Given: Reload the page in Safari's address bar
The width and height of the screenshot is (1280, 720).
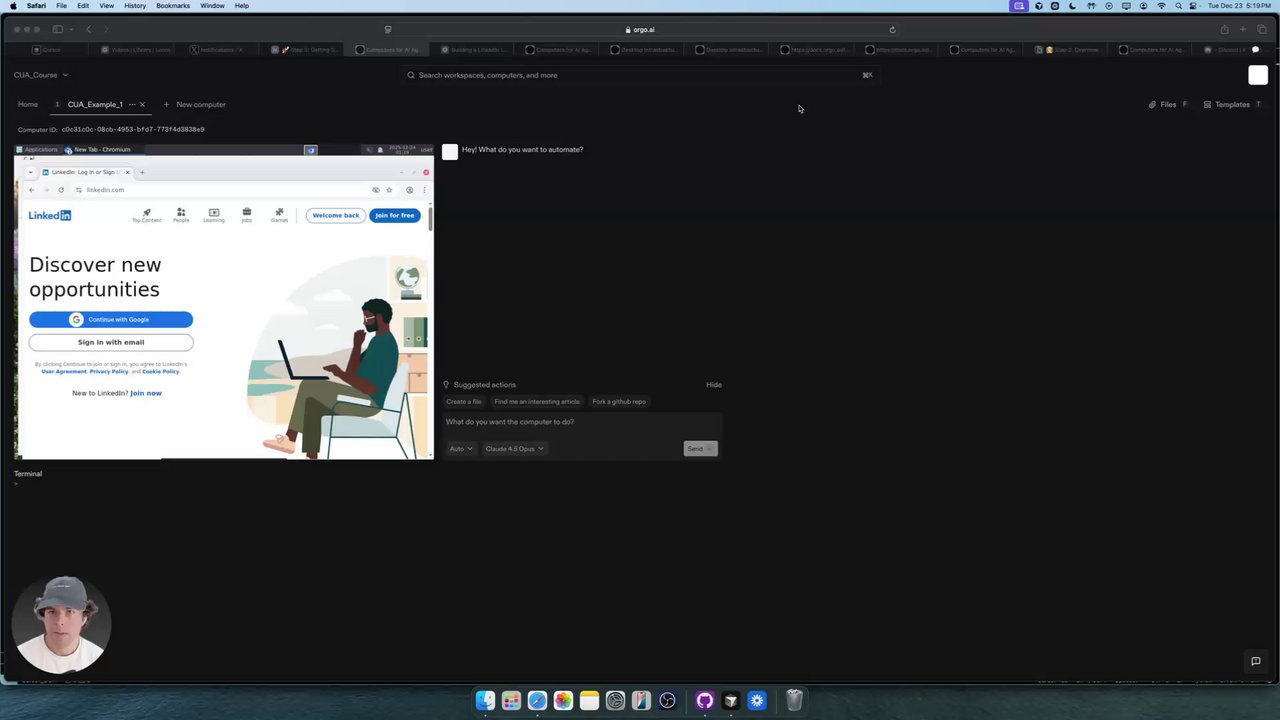Looking at the screenshot, I should tap(893, 30).
